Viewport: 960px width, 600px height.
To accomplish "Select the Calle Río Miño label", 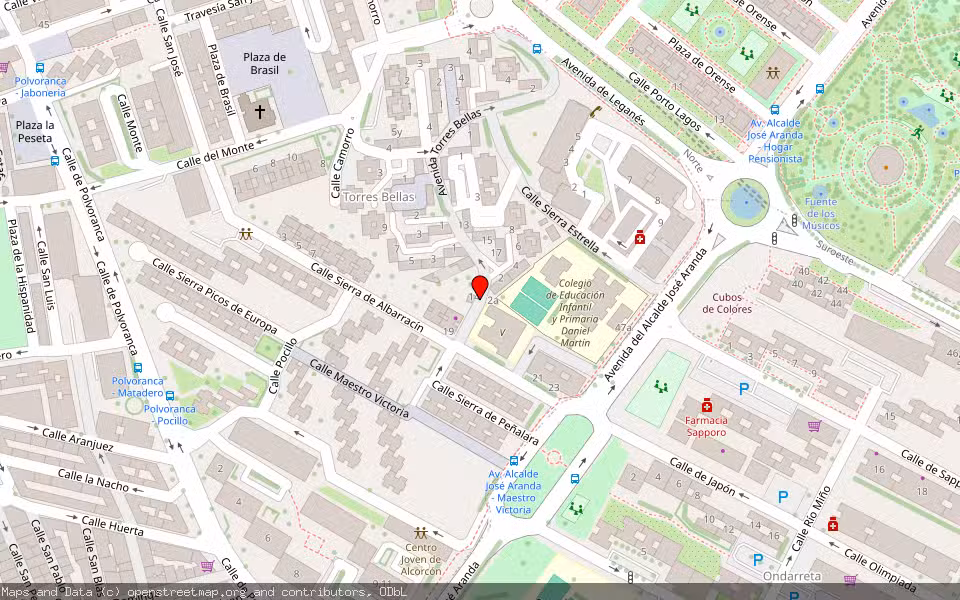I will click(x=811, y=519).
